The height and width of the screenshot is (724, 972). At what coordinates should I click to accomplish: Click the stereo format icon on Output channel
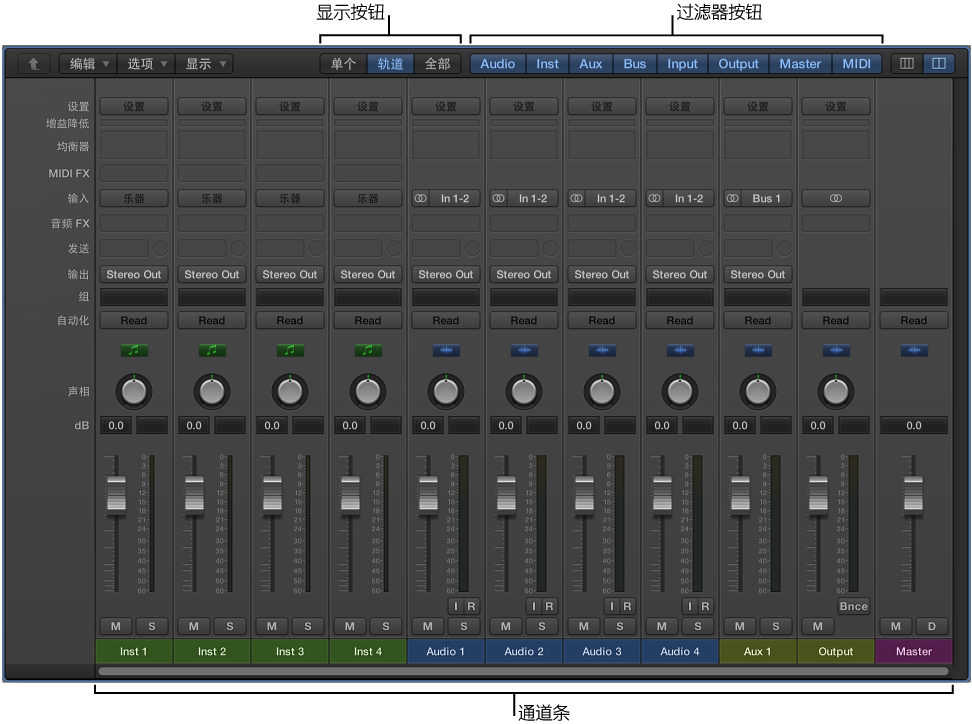click(835, 199)
